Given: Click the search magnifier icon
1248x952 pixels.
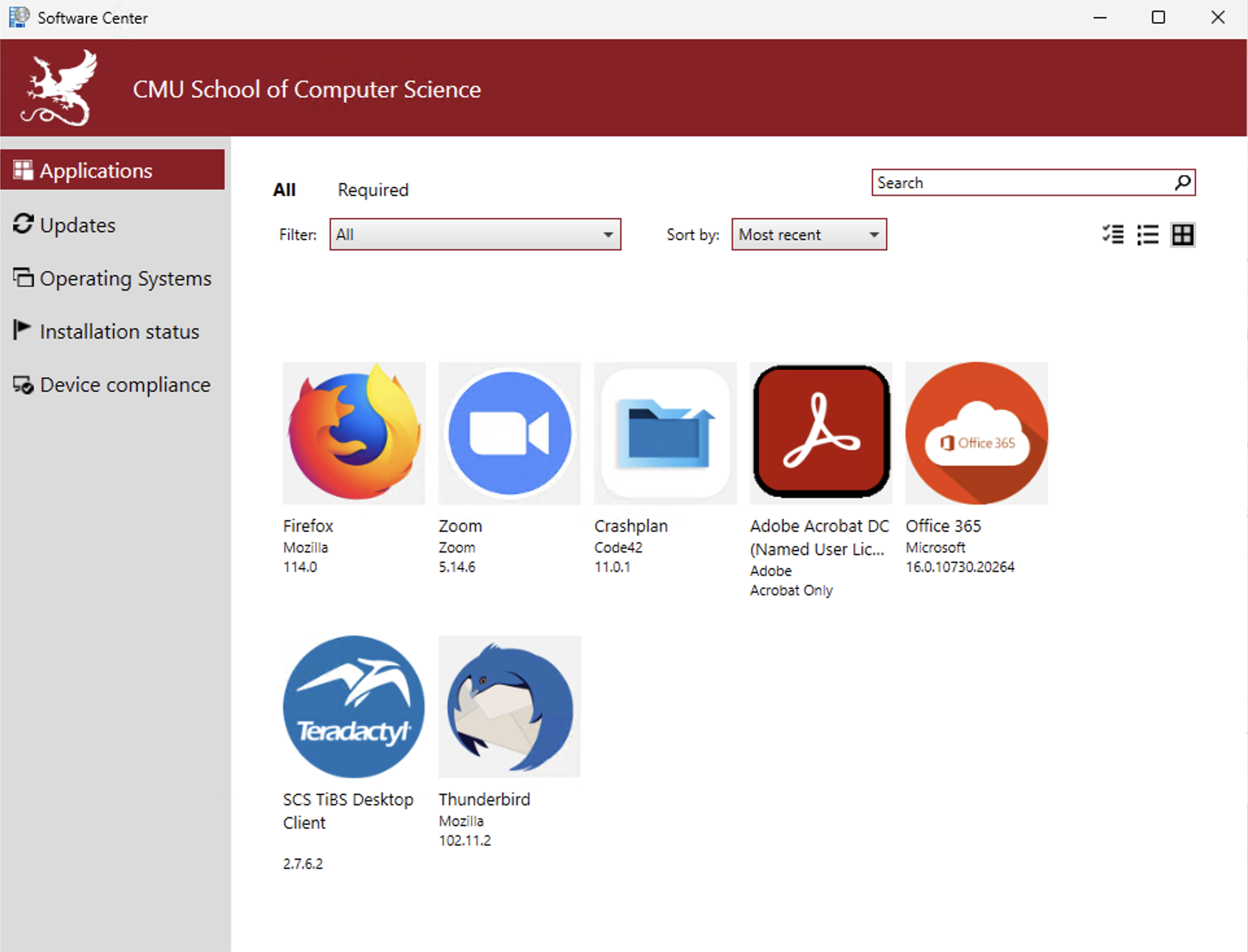Looking at the screenshot, I should point(1182,183).
